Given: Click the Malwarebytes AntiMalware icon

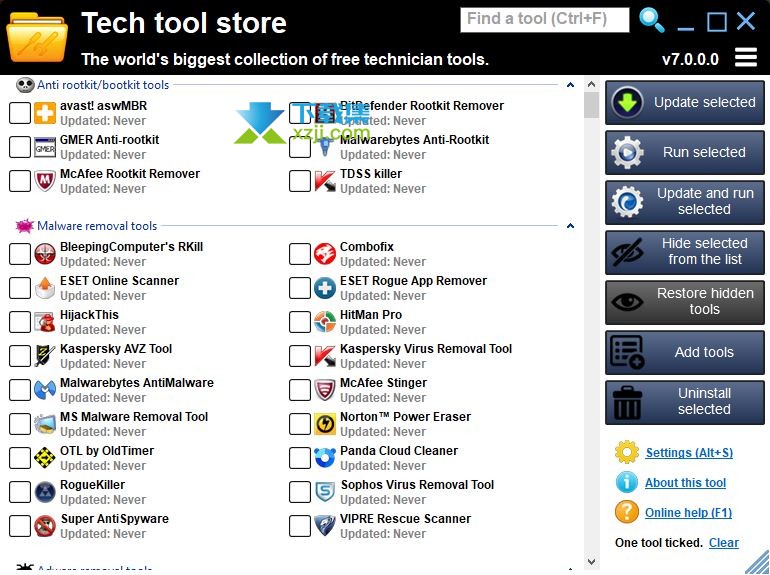Looking at the screenshot, I should [45, 389].
